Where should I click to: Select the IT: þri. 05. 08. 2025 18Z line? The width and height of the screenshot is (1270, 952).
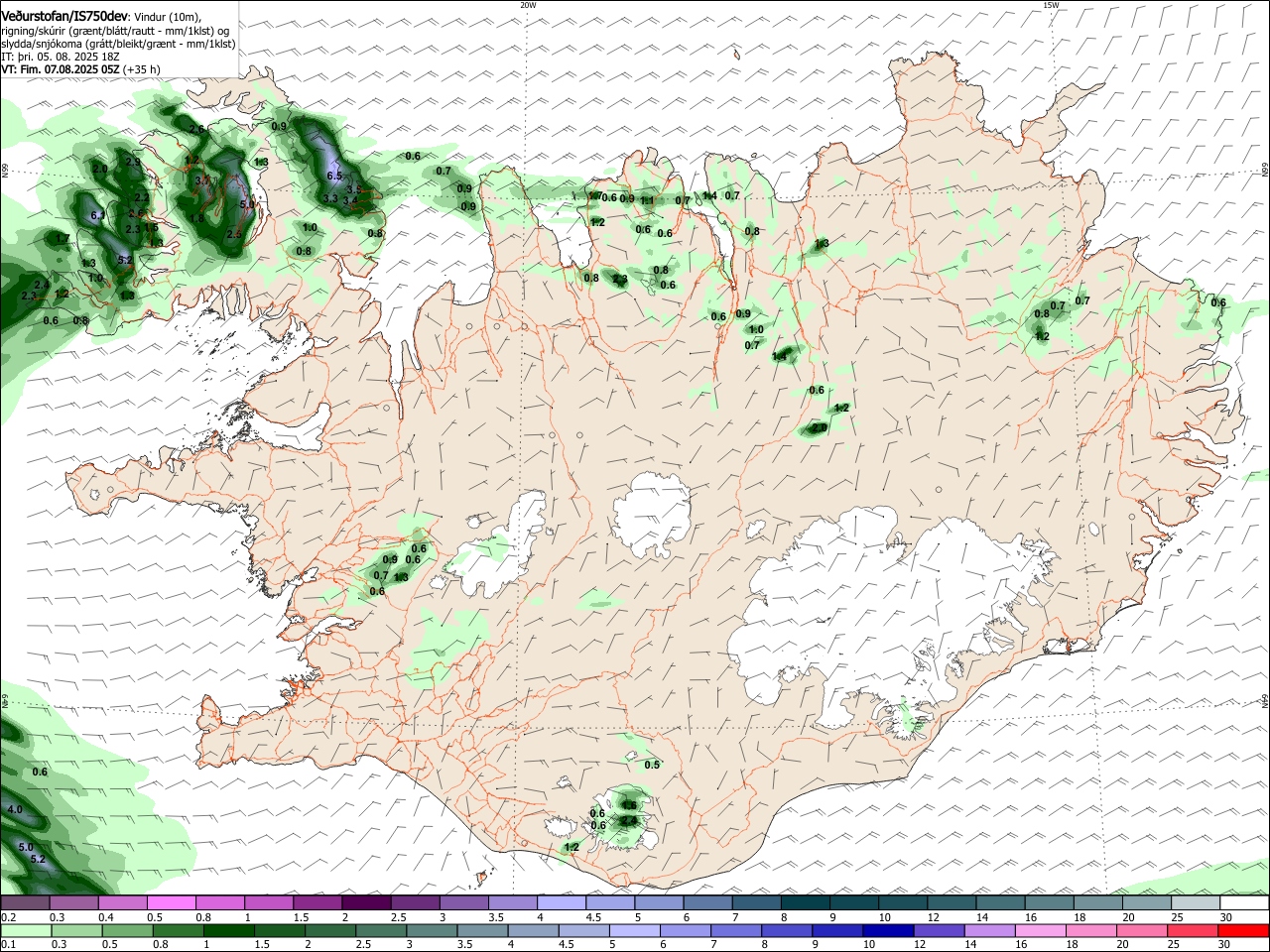tap(60, 57)
